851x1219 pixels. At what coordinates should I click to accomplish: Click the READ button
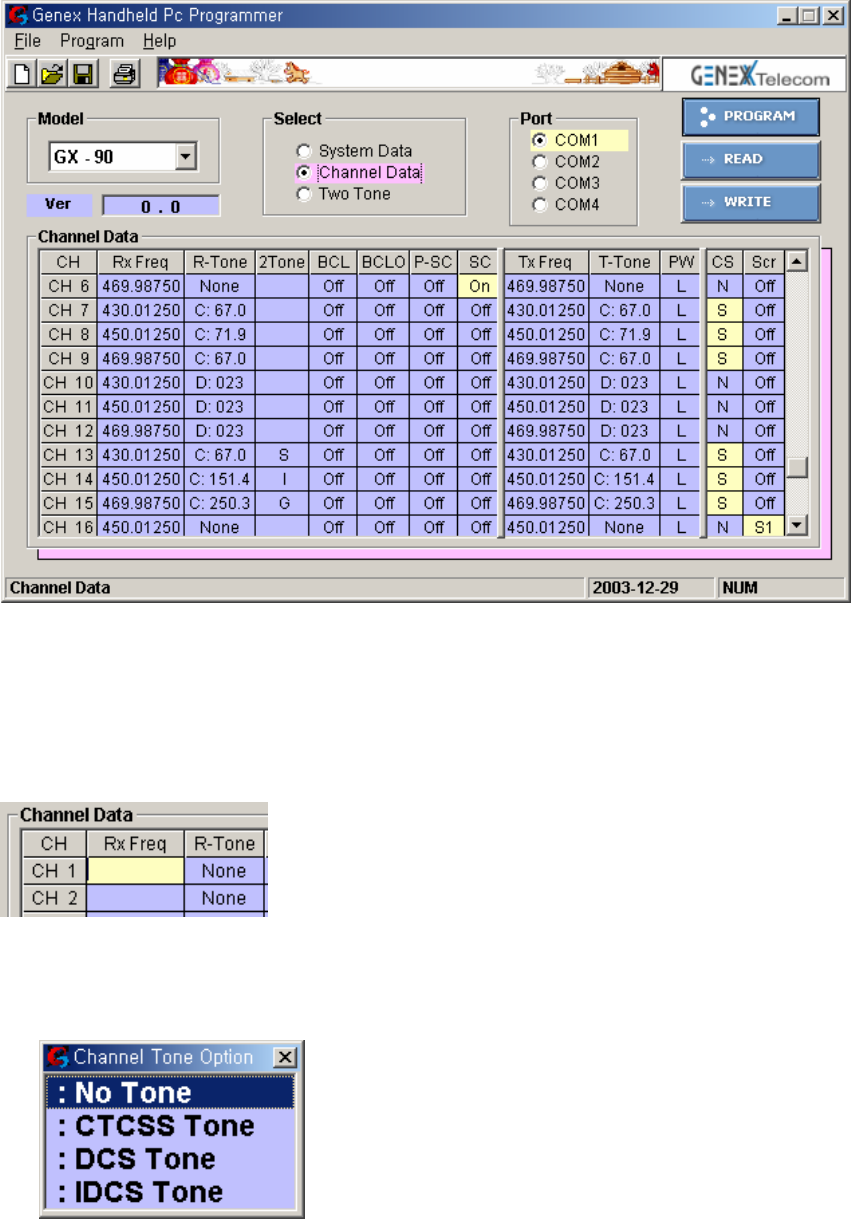[x=751, y=159]
